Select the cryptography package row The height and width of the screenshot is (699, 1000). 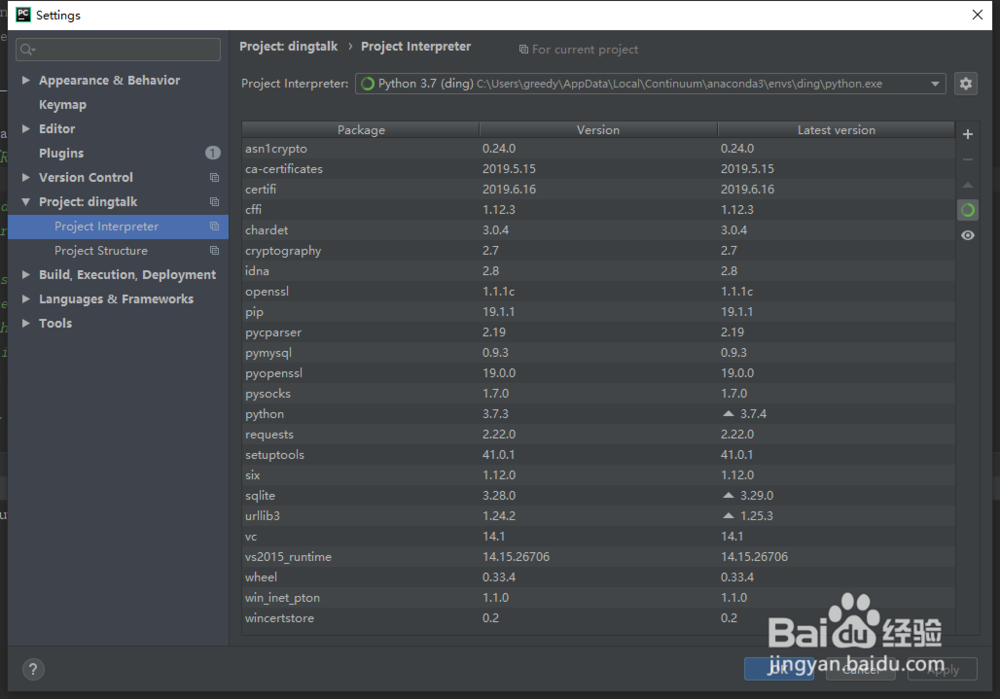[x=598, y=251]
